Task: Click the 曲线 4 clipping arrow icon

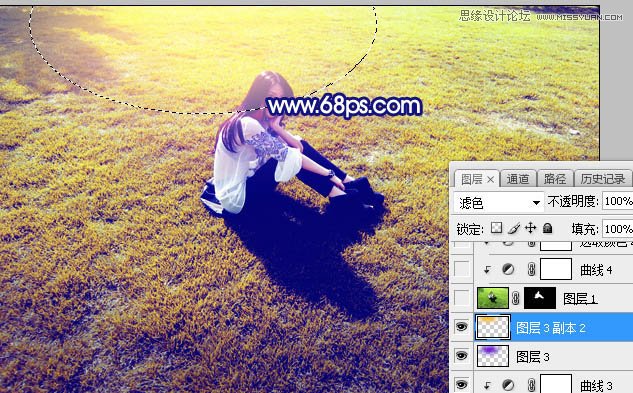Action: coord(487,269)
